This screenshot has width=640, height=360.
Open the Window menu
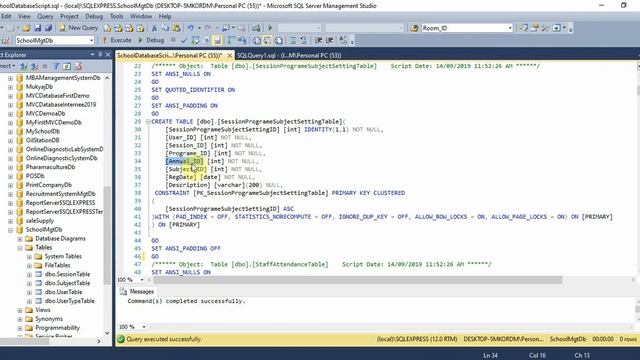click(x=141, y=16)
